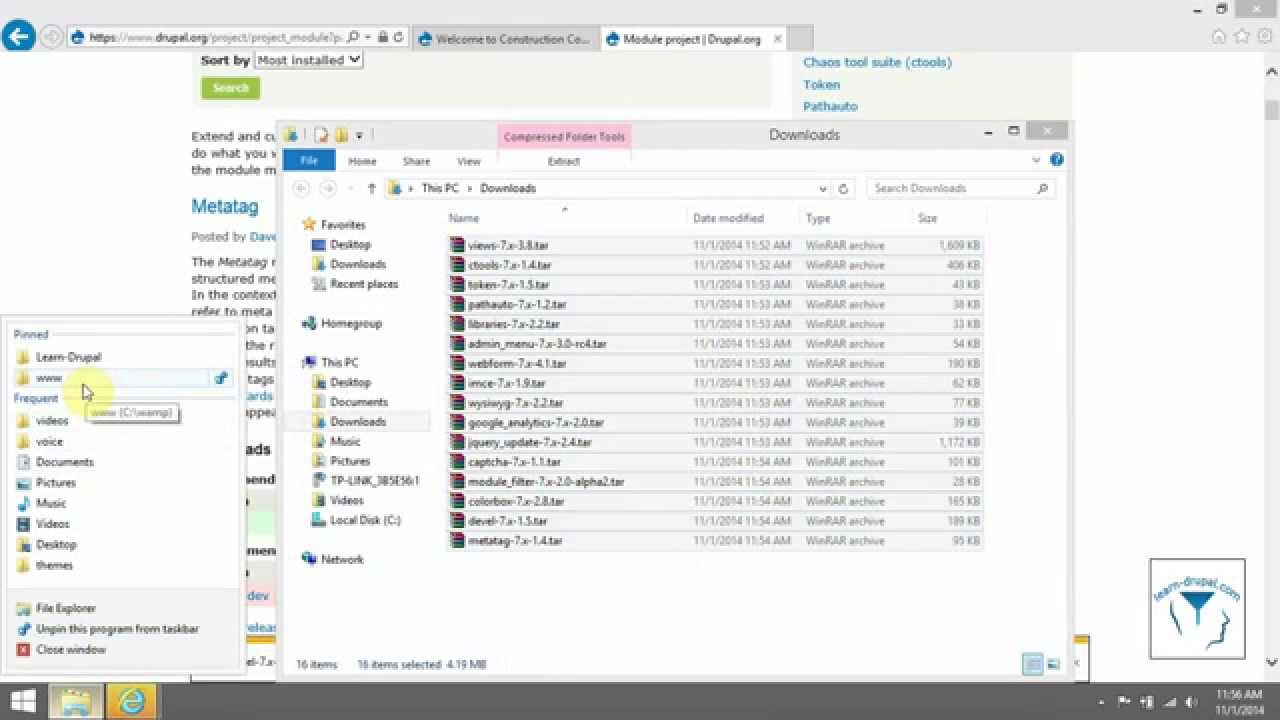The width and height of the screenshot is (1280, 720).
Task: Click the imce-7.x-1.9.tar archive icon
Action: tap(457, 383)
